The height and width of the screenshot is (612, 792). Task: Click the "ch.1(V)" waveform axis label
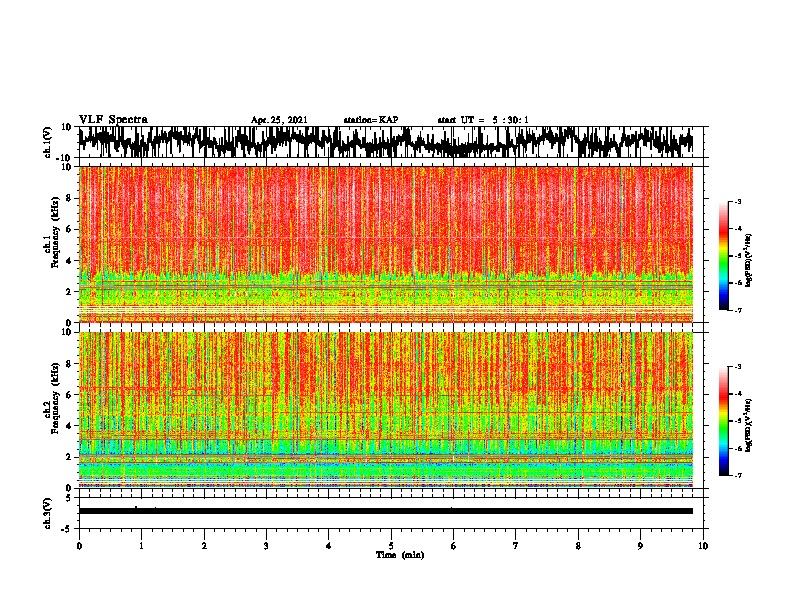(48, 142)
